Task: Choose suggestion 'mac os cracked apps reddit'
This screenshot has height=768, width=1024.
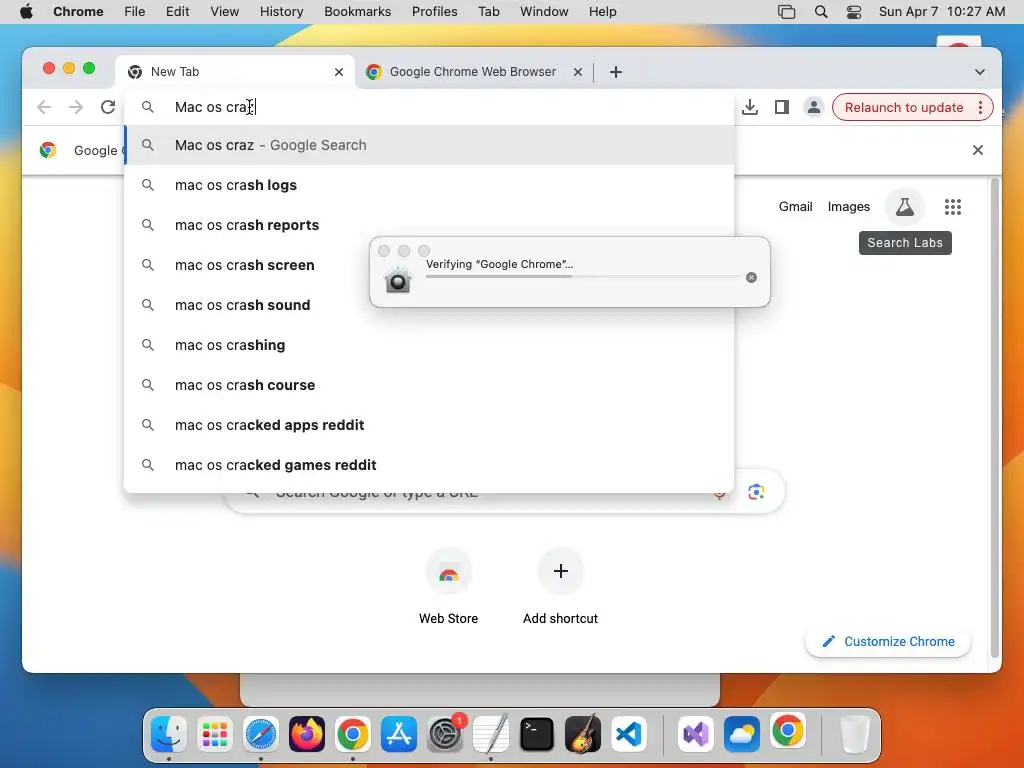Action: [x=429, y=425]
